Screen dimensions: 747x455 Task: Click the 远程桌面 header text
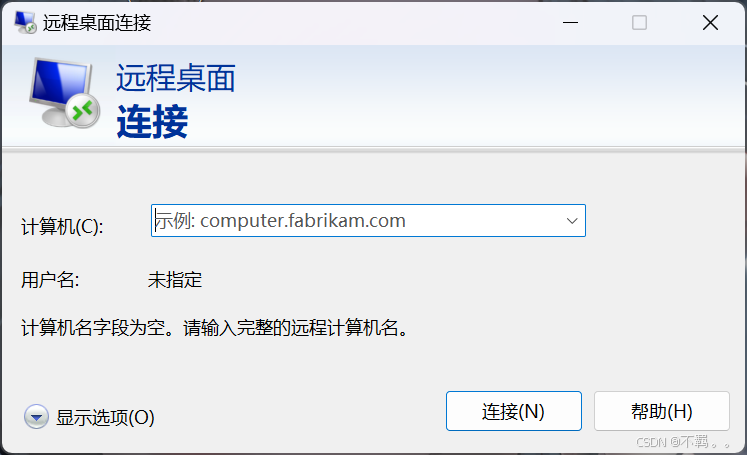(176, 78)
